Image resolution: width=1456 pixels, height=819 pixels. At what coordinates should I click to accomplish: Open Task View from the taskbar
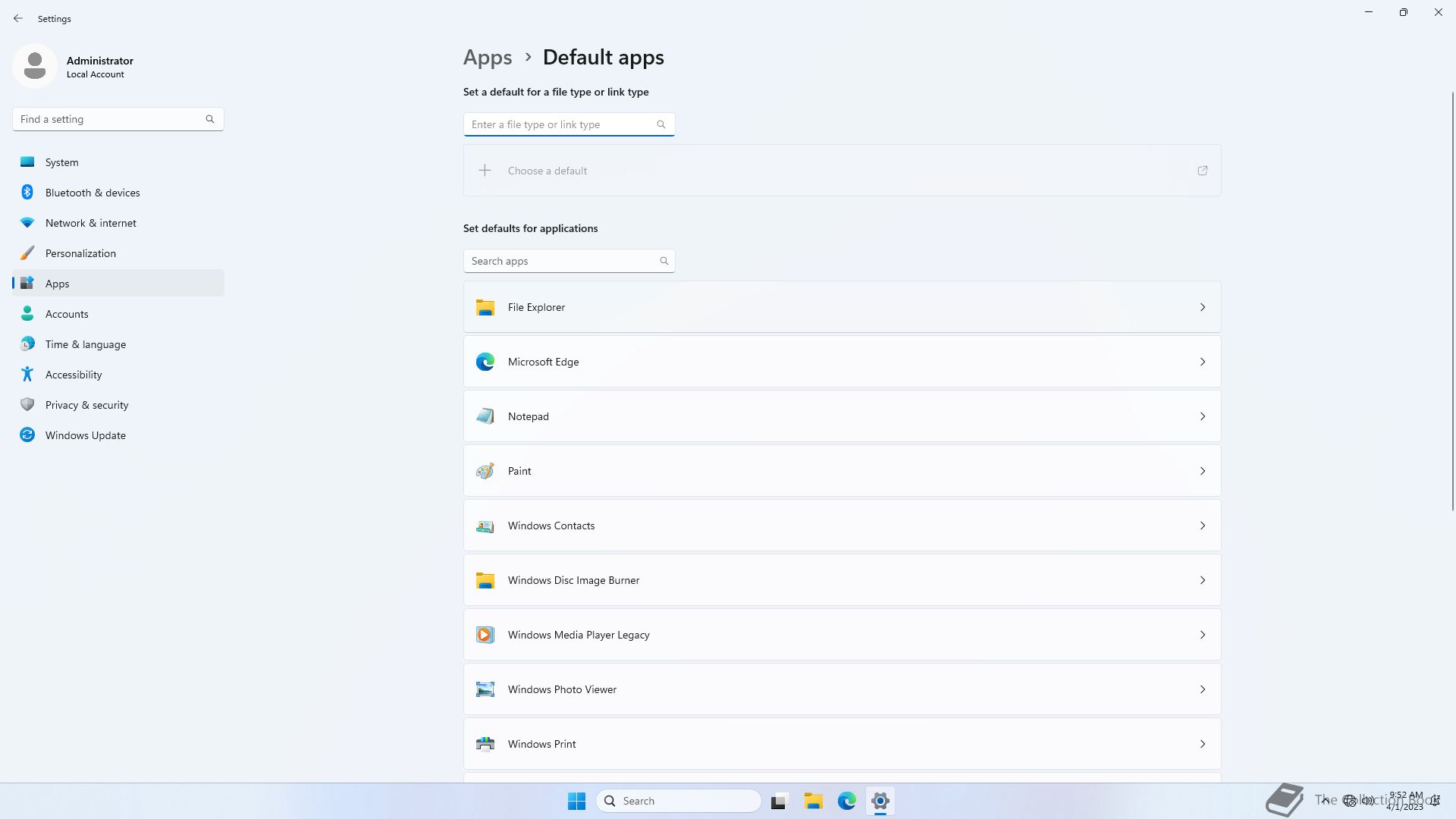coord(780,801)
